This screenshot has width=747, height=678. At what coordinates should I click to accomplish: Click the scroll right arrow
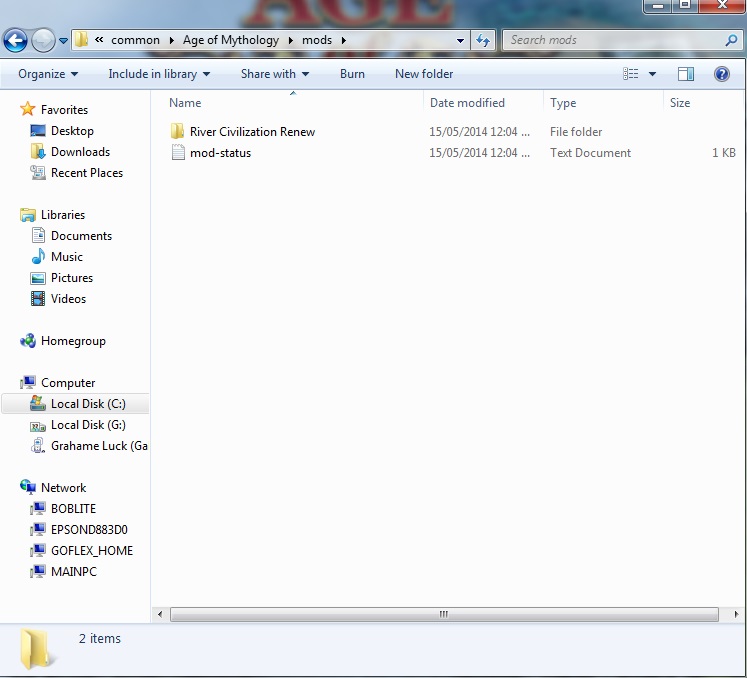pos(736,614)
